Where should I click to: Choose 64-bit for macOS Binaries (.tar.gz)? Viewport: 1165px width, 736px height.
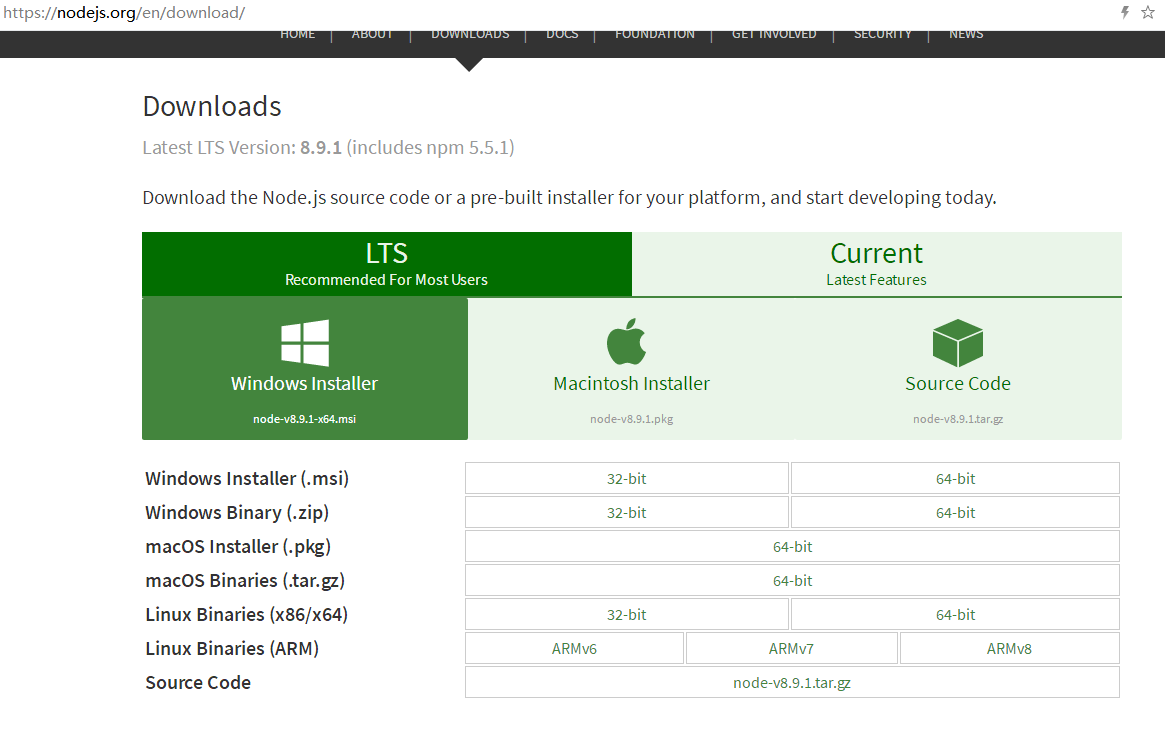coord(792,581)
